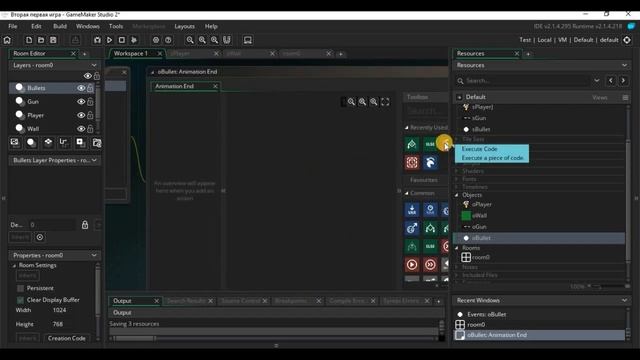Collapse the Rooms folder in resource tree
Screen dimensions: 640x360
click(457, 248)
